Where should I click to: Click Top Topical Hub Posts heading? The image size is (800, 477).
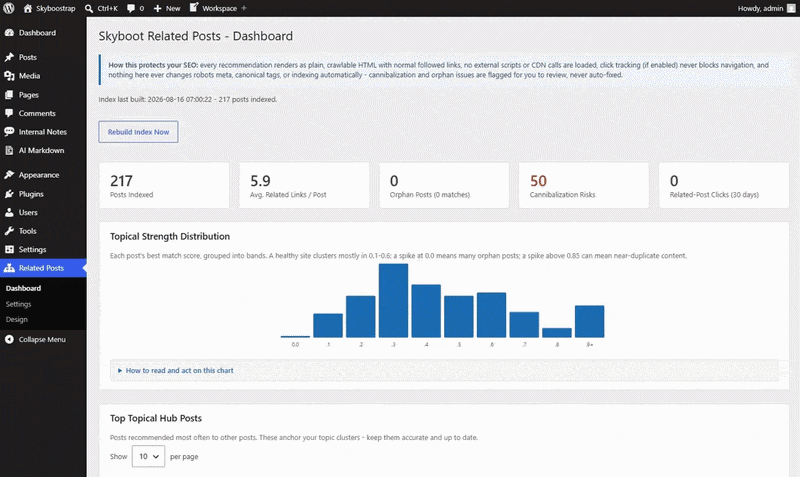(x=156, y=418)
